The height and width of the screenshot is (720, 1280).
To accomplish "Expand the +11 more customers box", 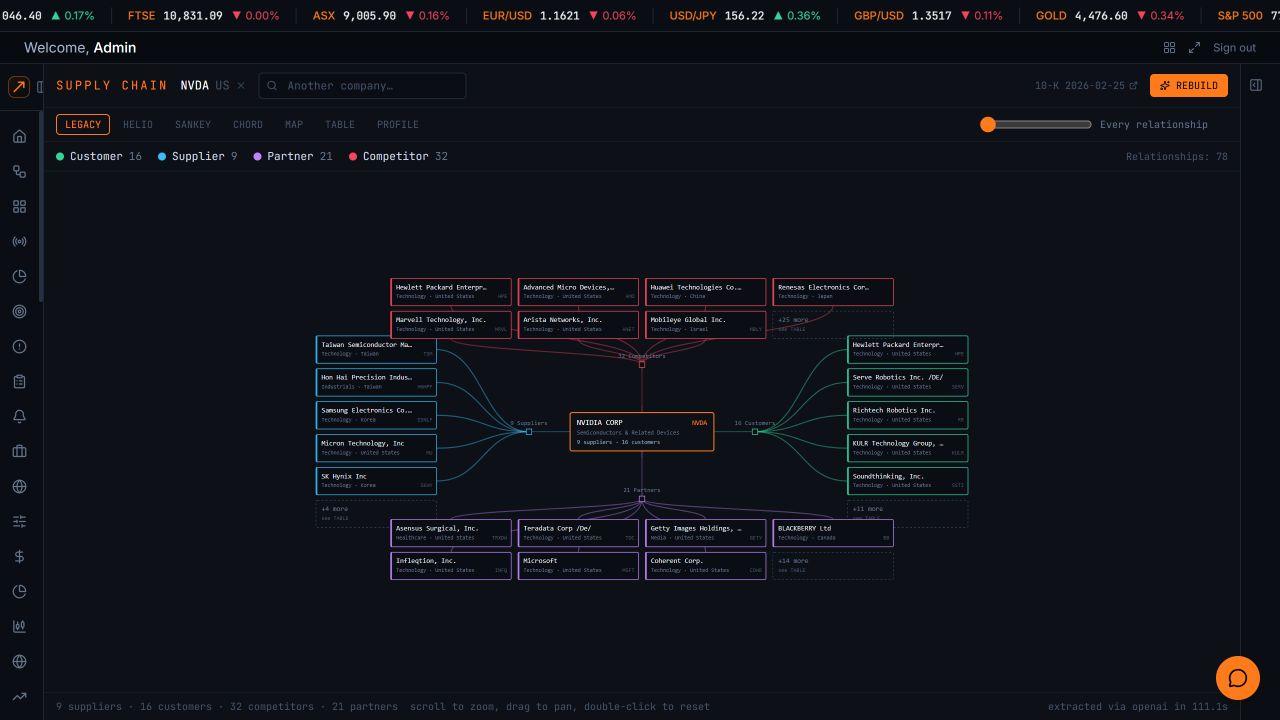I will [x=908, y=514].
